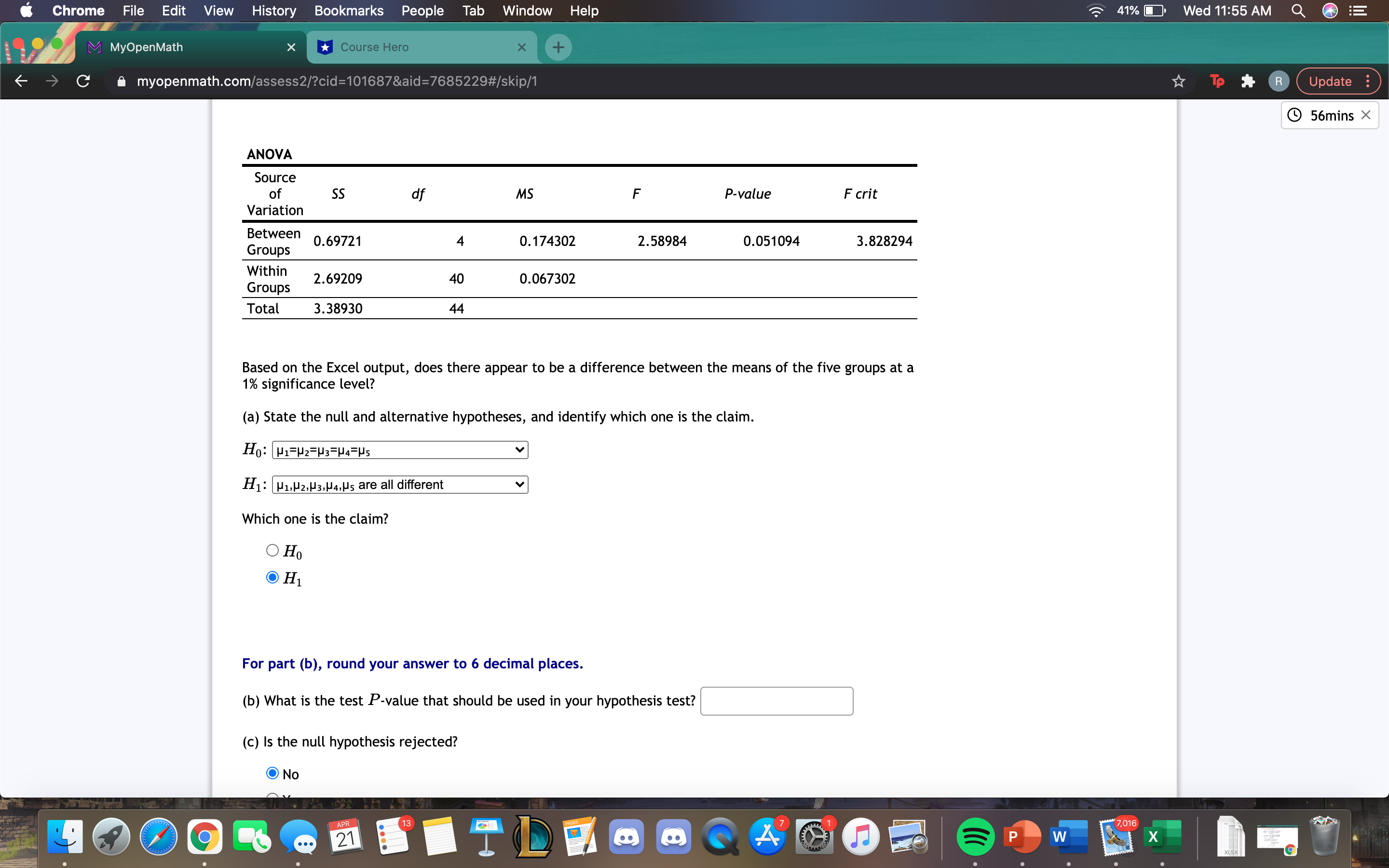This screenshot has width=1389, height=868.
Task: Select H0 as the claim
Action: pyautogui.click(x=272, y=550)
